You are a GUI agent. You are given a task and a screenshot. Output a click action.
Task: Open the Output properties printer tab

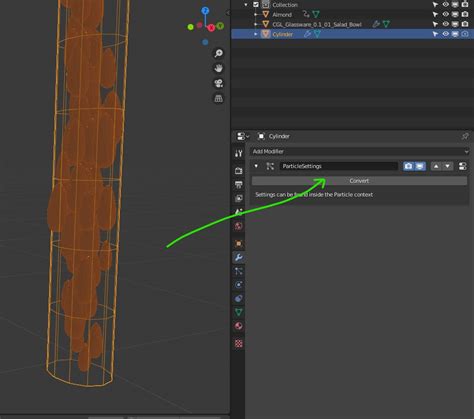point(238,184)
